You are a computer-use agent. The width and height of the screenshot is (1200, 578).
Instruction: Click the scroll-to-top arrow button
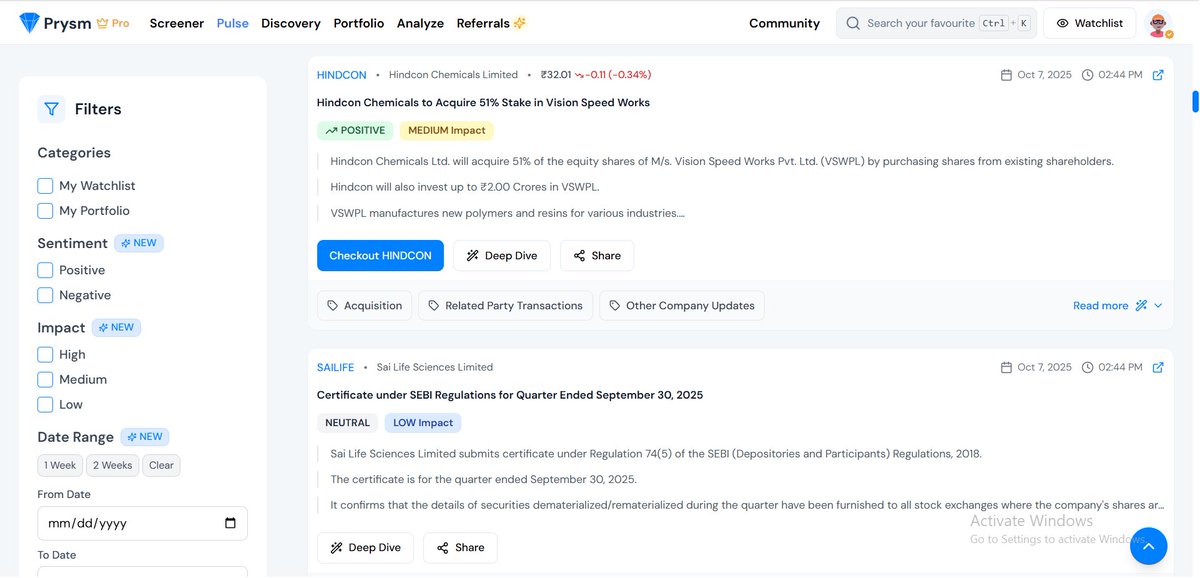coord(1149,546)
